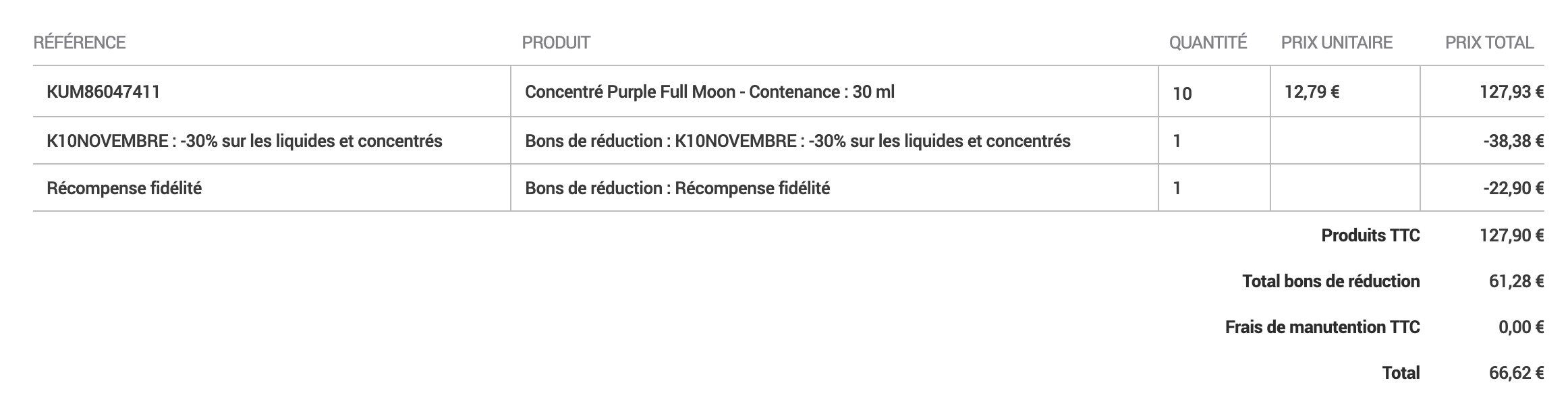Select the -38,38 € discount amount
Screen dimensions: 1568x414
1513,141
